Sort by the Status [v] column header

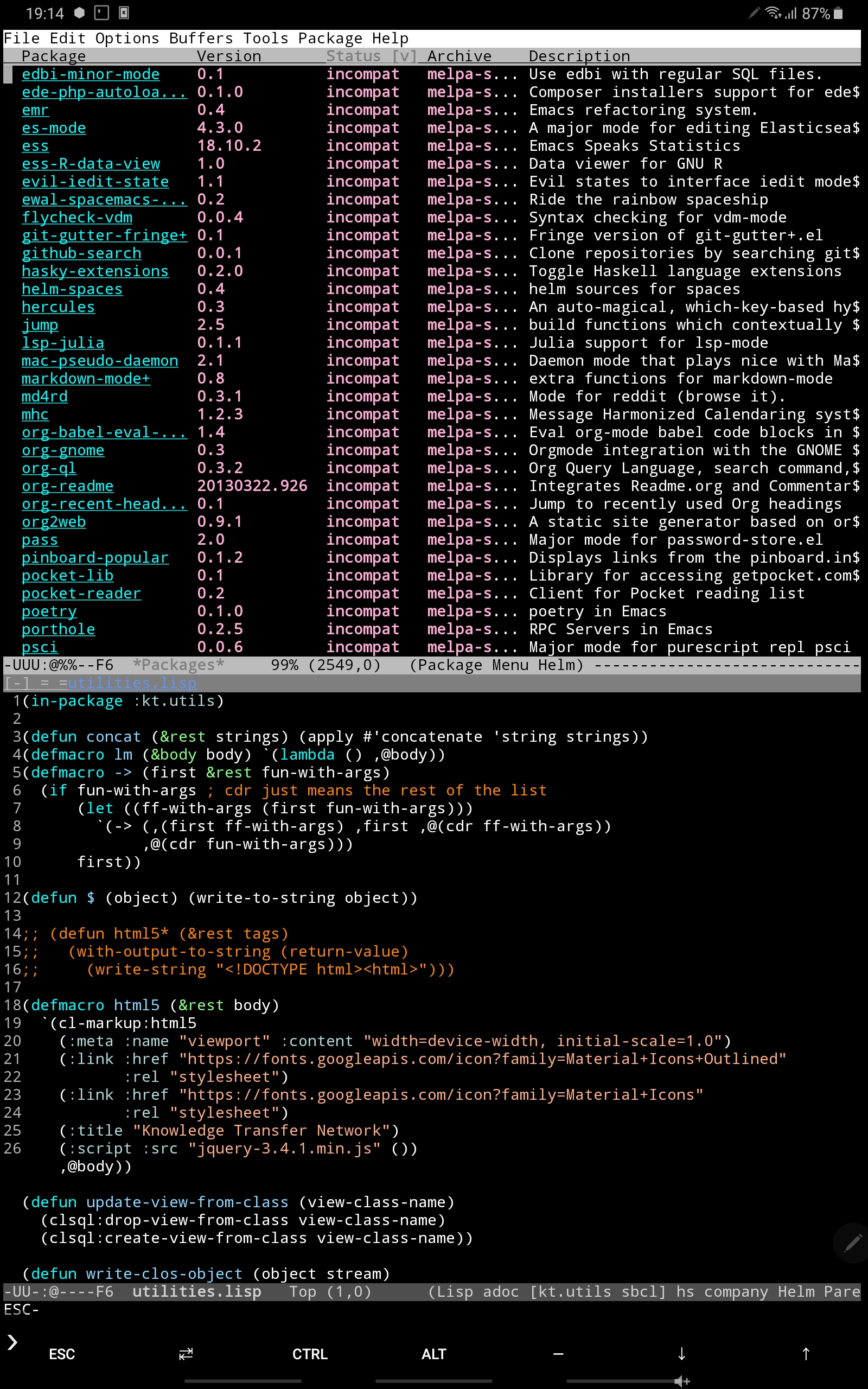pyautogui.click(x=371, y=56)
